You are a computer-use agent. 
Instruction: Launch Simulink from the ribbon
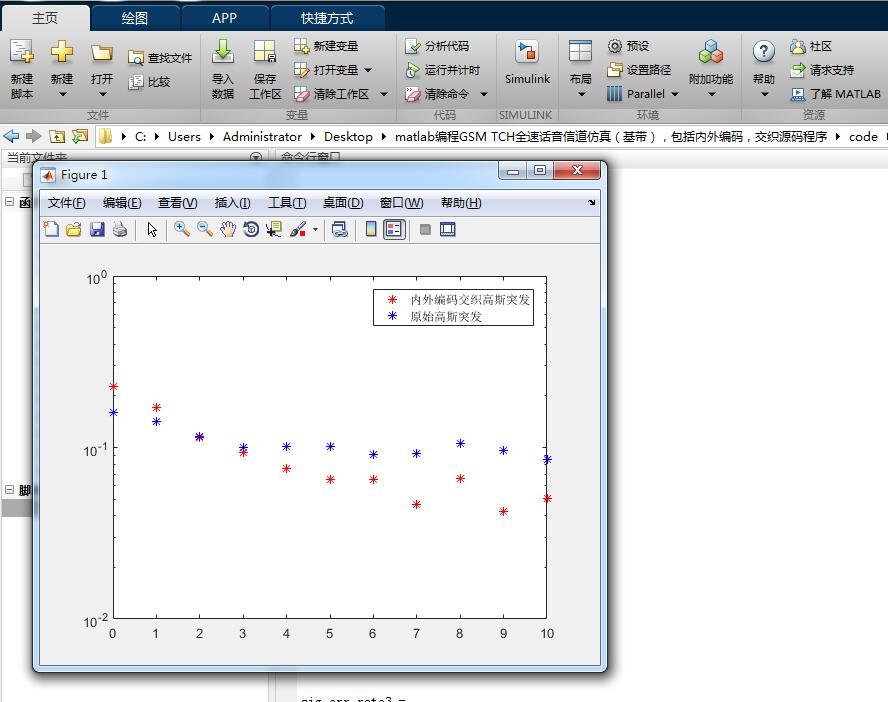[x=527, y=62]
